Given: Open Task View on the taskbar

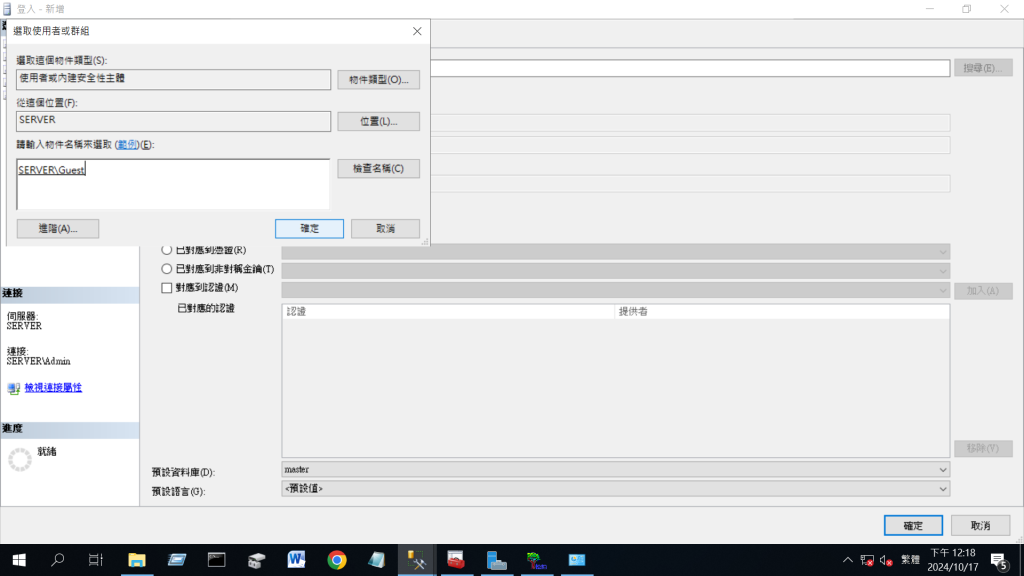Looking at the screenshot, I should point(96,560).
